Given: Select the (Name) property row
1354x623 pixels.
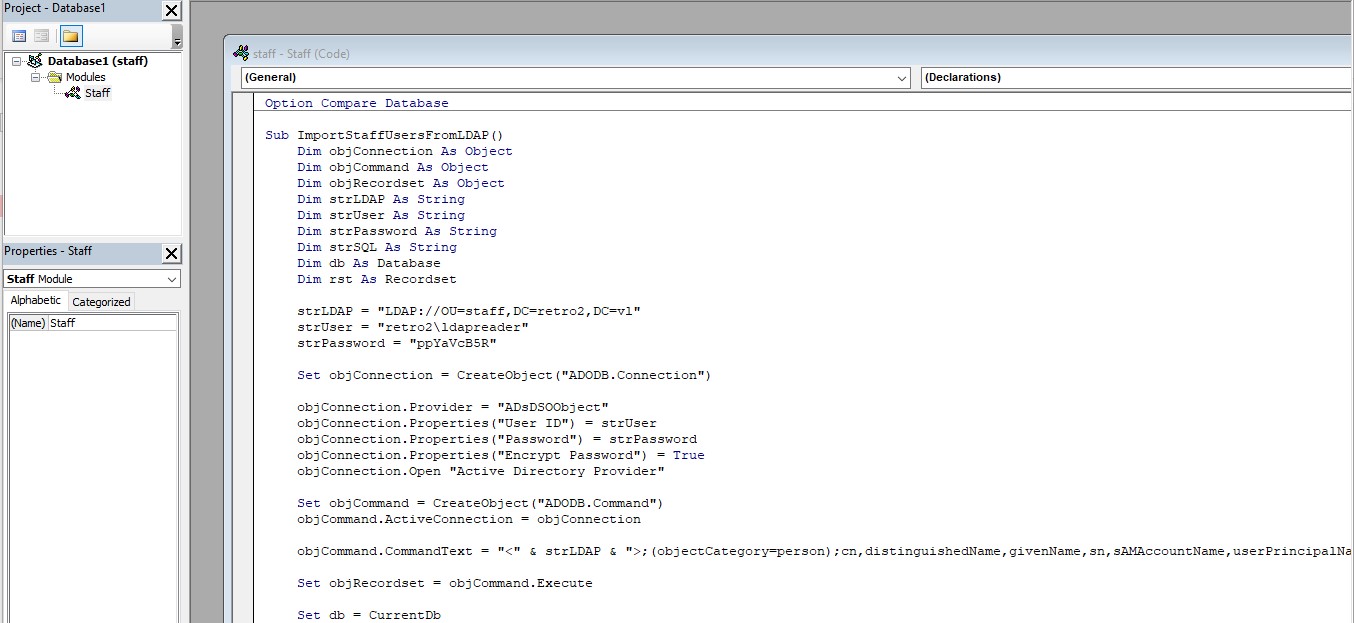Looking at the screenshot, I should 93,323.
